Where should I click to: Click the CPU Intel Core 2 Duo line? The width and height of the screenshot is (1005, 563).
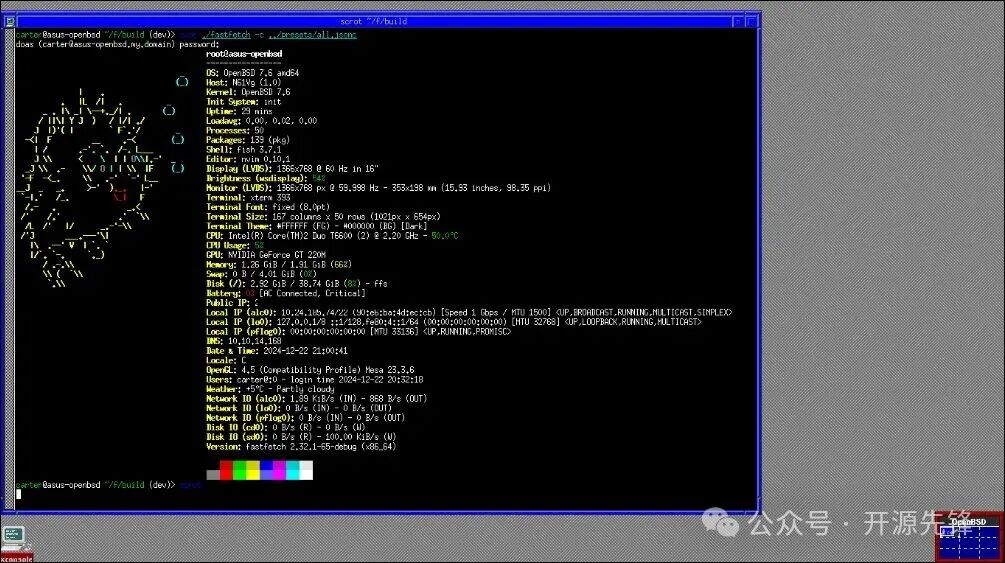(x=332, y=236)
